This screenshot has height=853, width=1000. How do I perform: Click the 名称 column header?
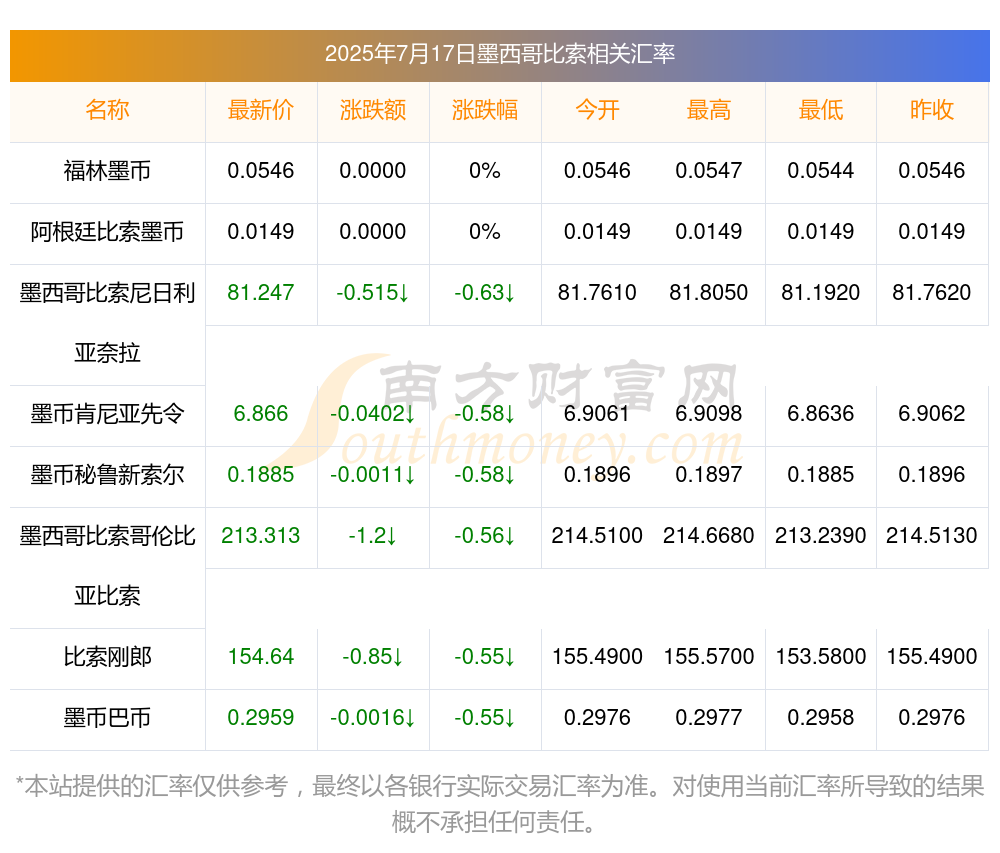point(107,110)
